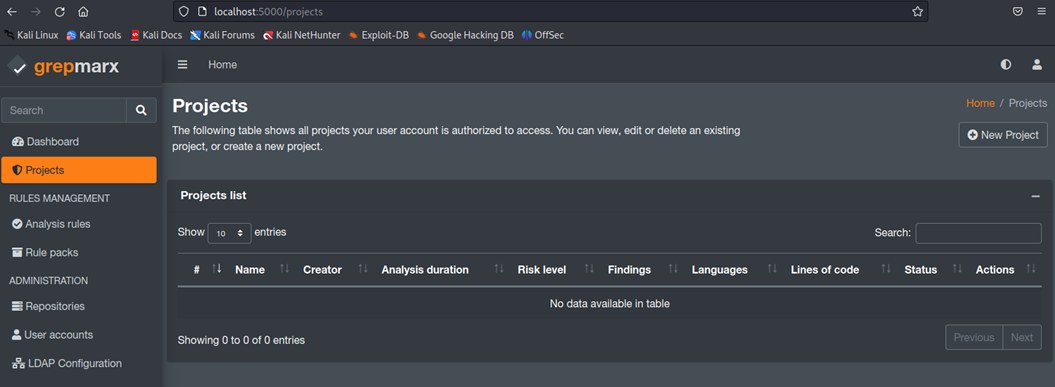The width and height of the screenshot is (1055, 387).
Task: Toggle the sidebar with the hamburger icon
Action: pyautogui.click(x=182, y=65)
